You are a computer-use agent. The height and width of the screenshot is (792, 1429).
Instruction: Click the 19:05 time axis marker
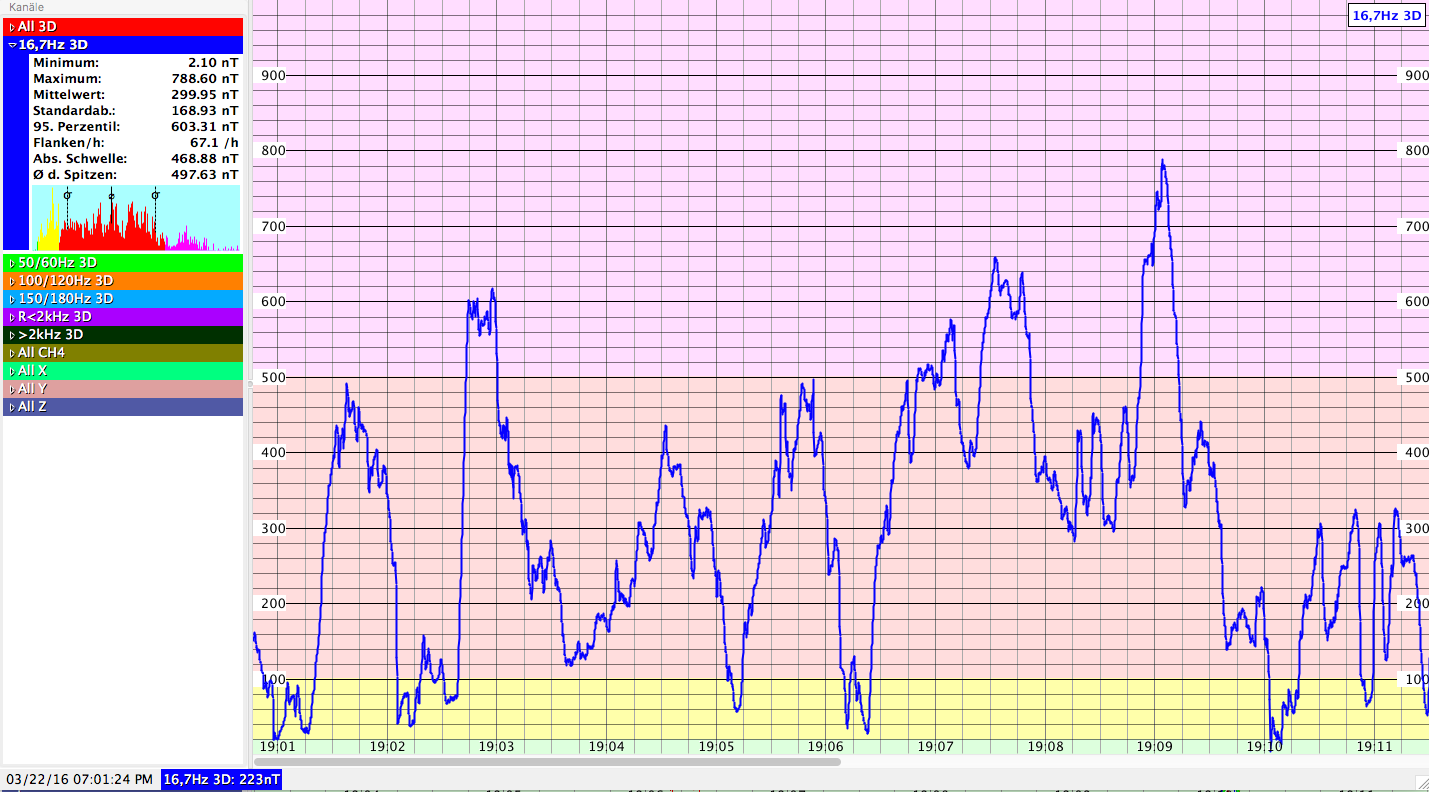click(716, 746)
